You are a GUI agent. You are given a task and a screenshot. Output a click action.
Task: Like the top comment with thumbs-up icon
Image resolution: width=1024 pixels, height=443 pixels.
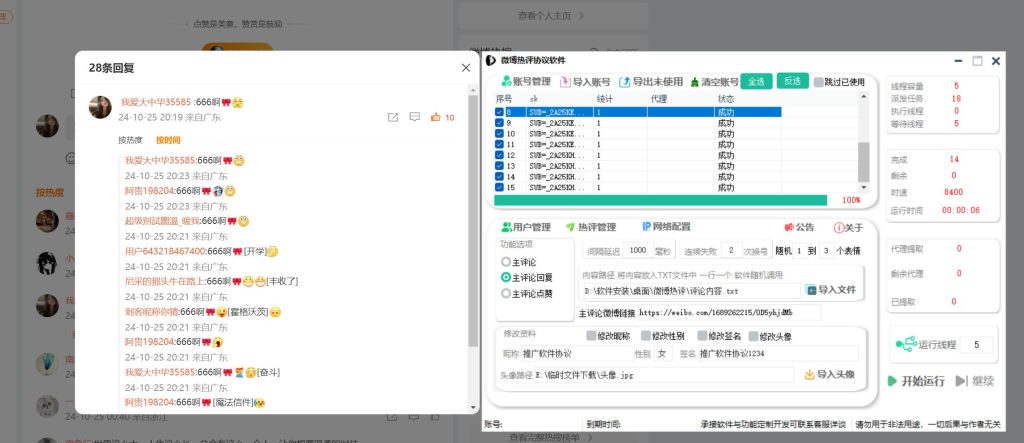[x=436, y=118]
